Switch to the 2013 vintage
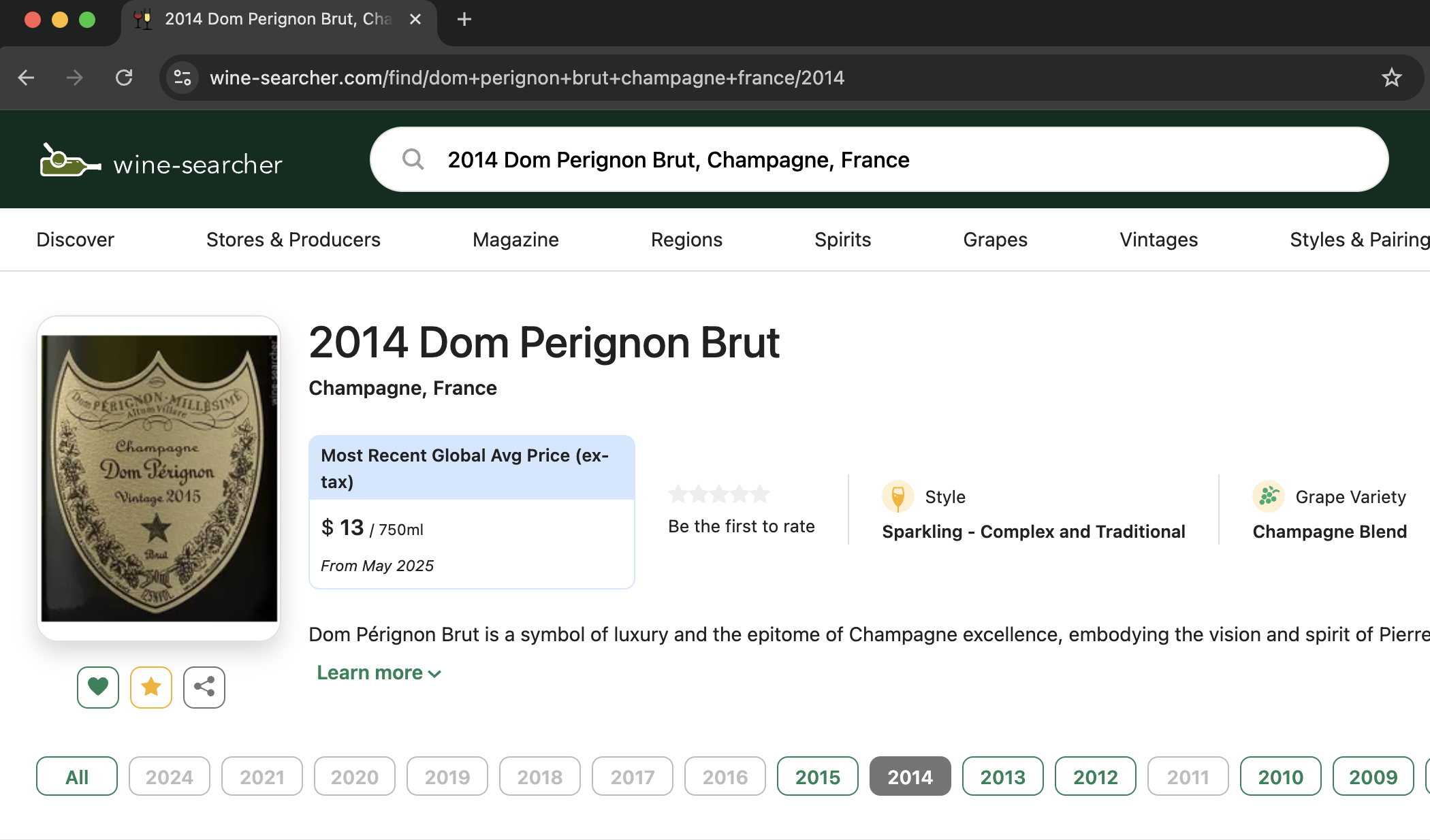 (1003, 776)
